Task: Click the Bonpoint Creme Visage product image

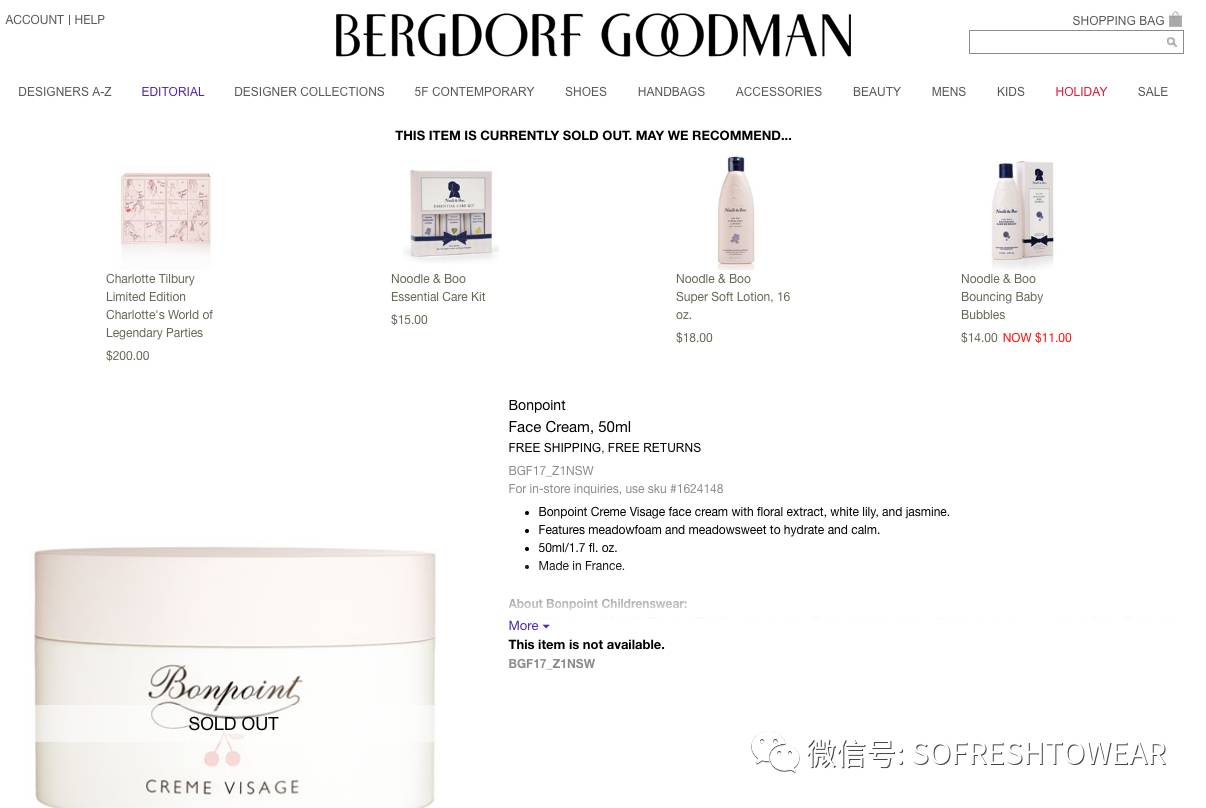Action: [x=235, y=676]
